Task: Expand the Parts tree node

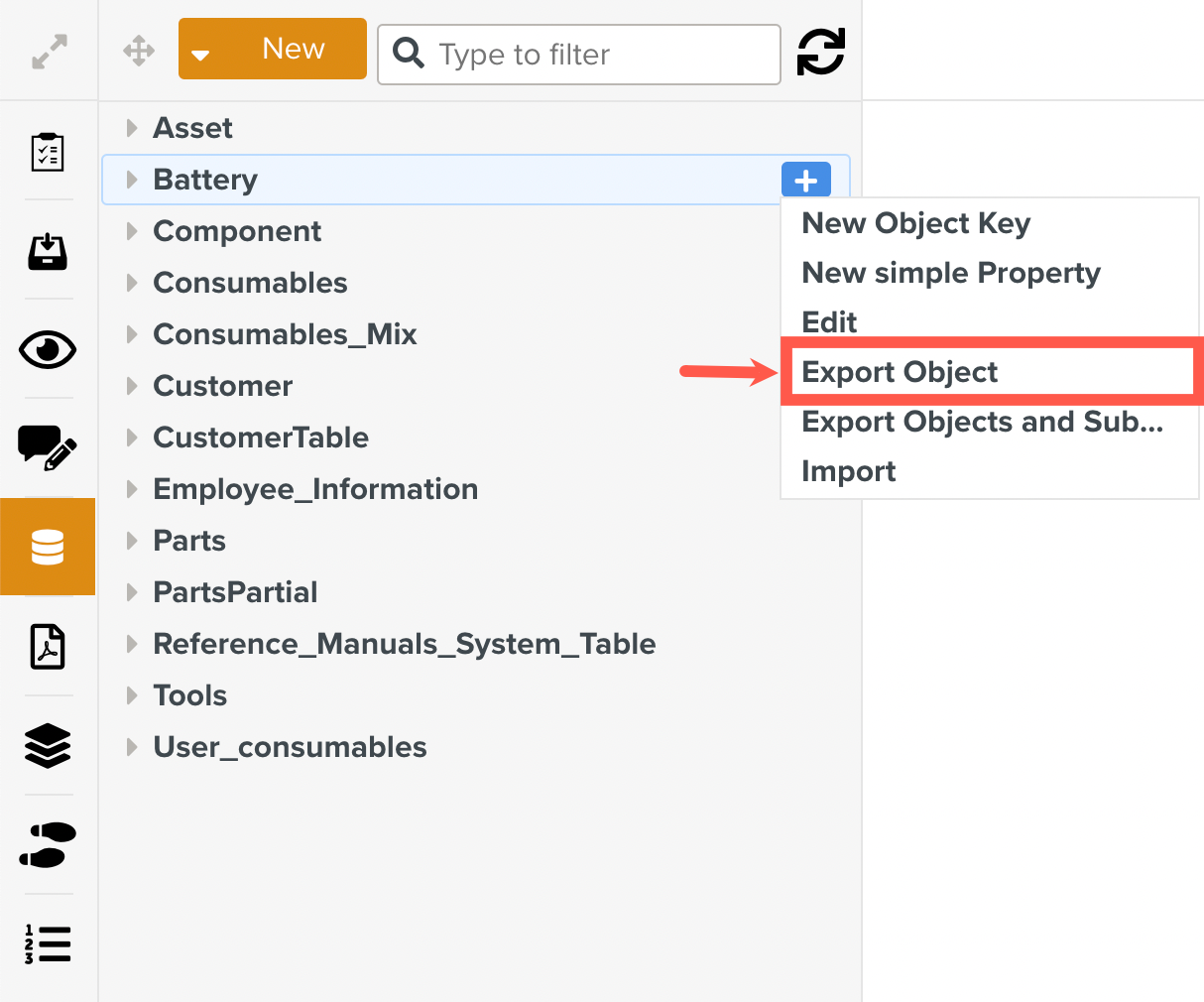Action: pos(132,541)
